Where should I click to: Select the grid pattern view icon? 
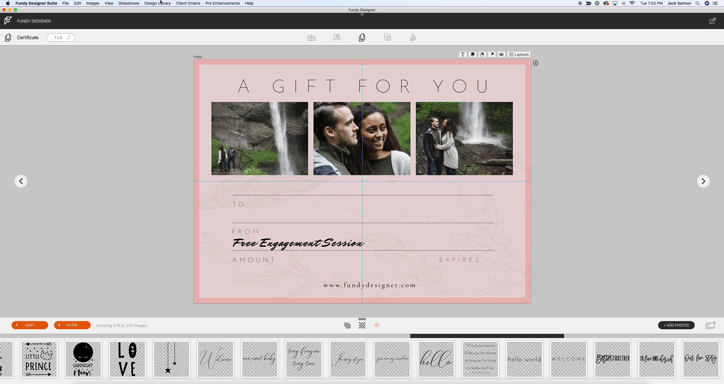[x=362, y=325]
